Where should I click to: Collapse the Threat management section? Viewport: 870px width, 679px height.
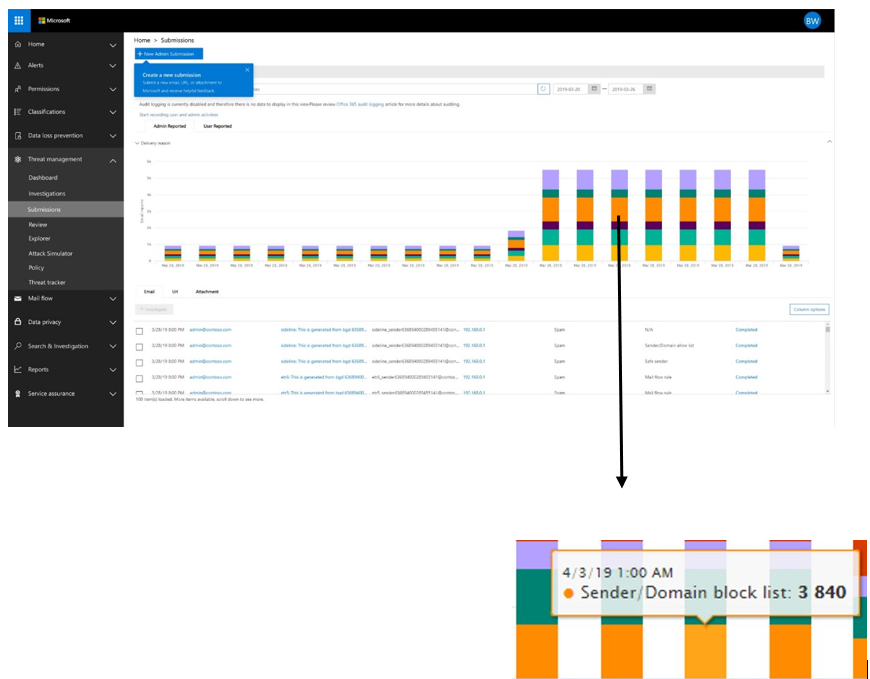[113, 160]
